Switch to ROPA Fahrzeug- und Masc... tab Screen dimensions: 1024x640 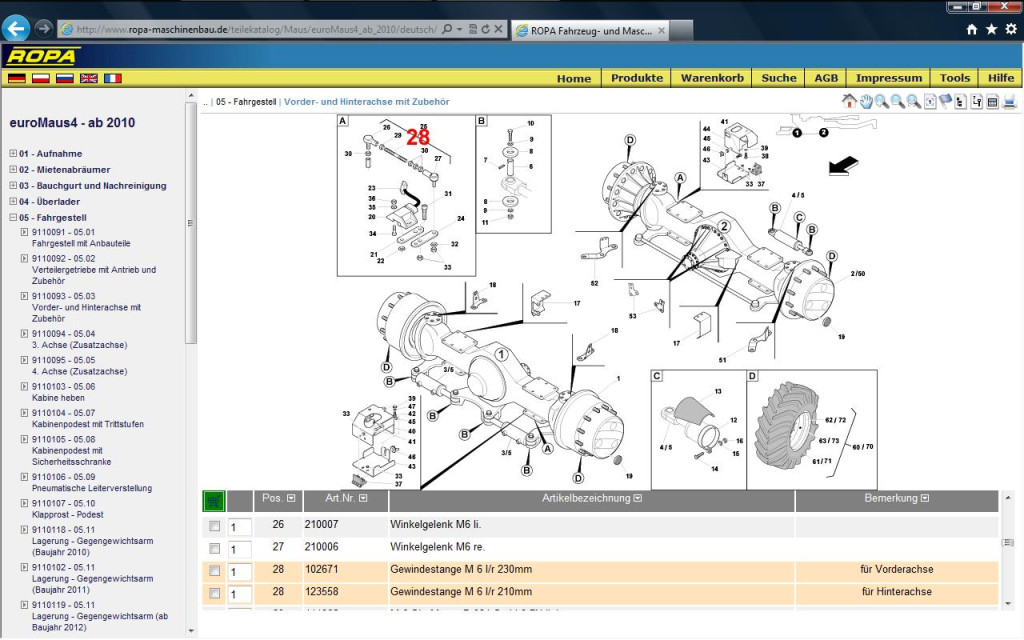coord(590,31)
